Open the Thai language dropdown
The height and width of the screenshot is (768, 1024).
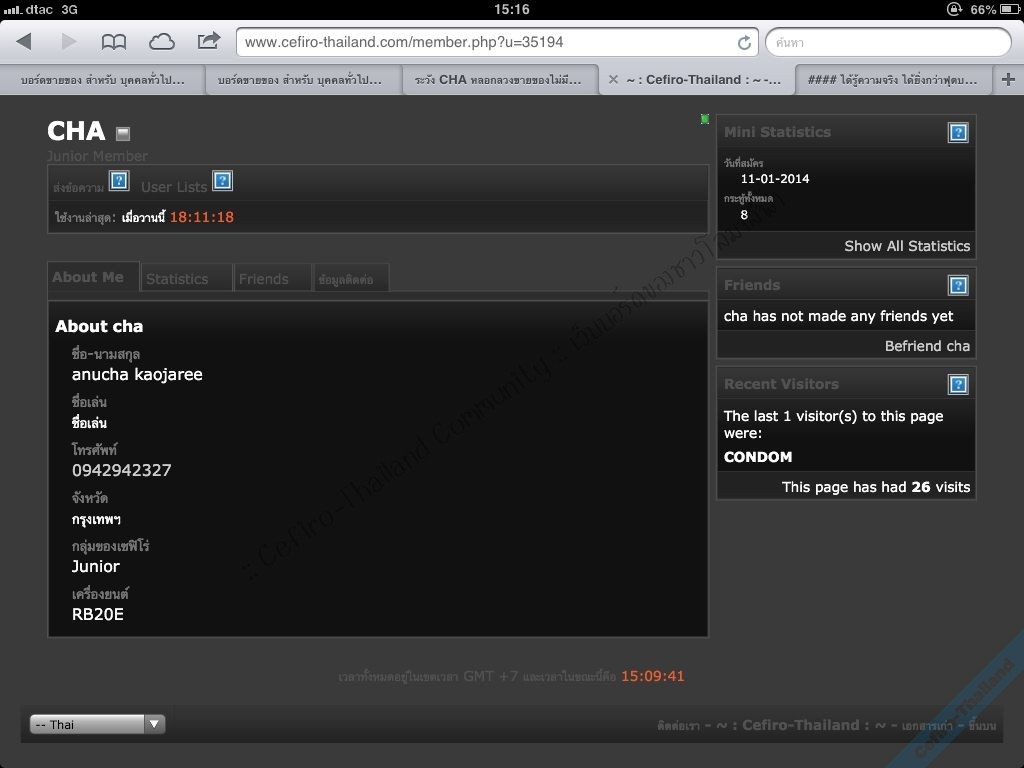pyautogui.click(x=97, y=724)
